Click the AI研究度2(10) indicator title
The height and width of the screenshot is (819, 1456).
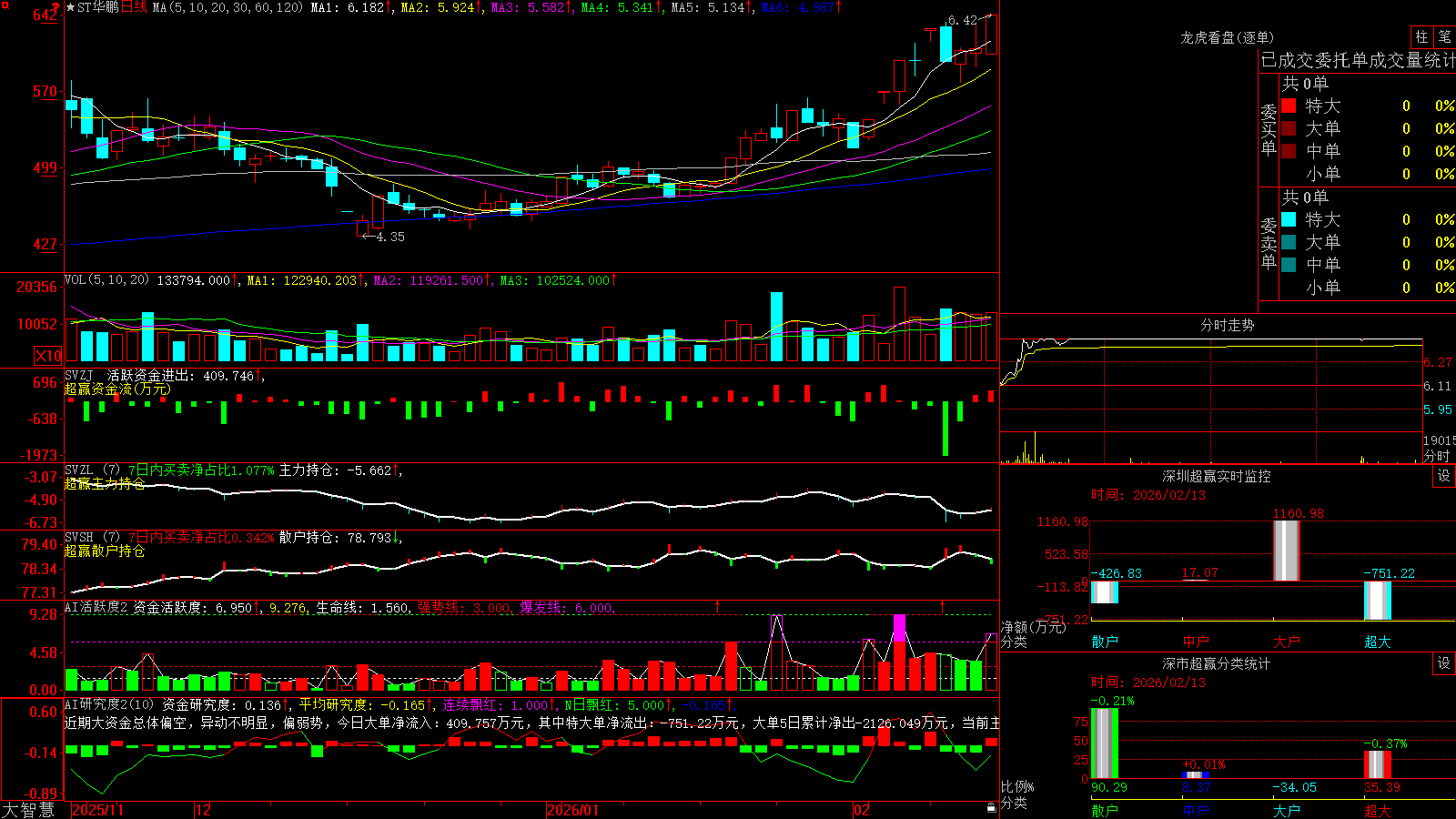point(109,704)
